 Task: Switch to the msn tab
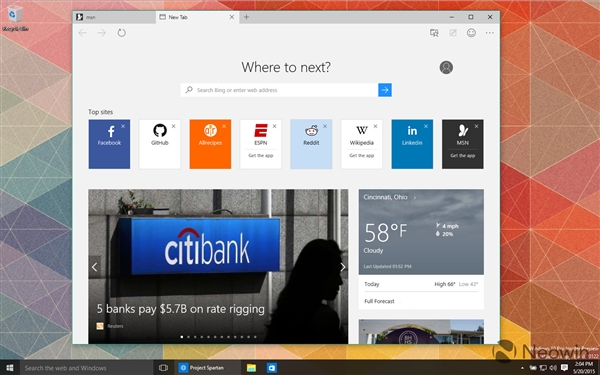click(114, 17)
